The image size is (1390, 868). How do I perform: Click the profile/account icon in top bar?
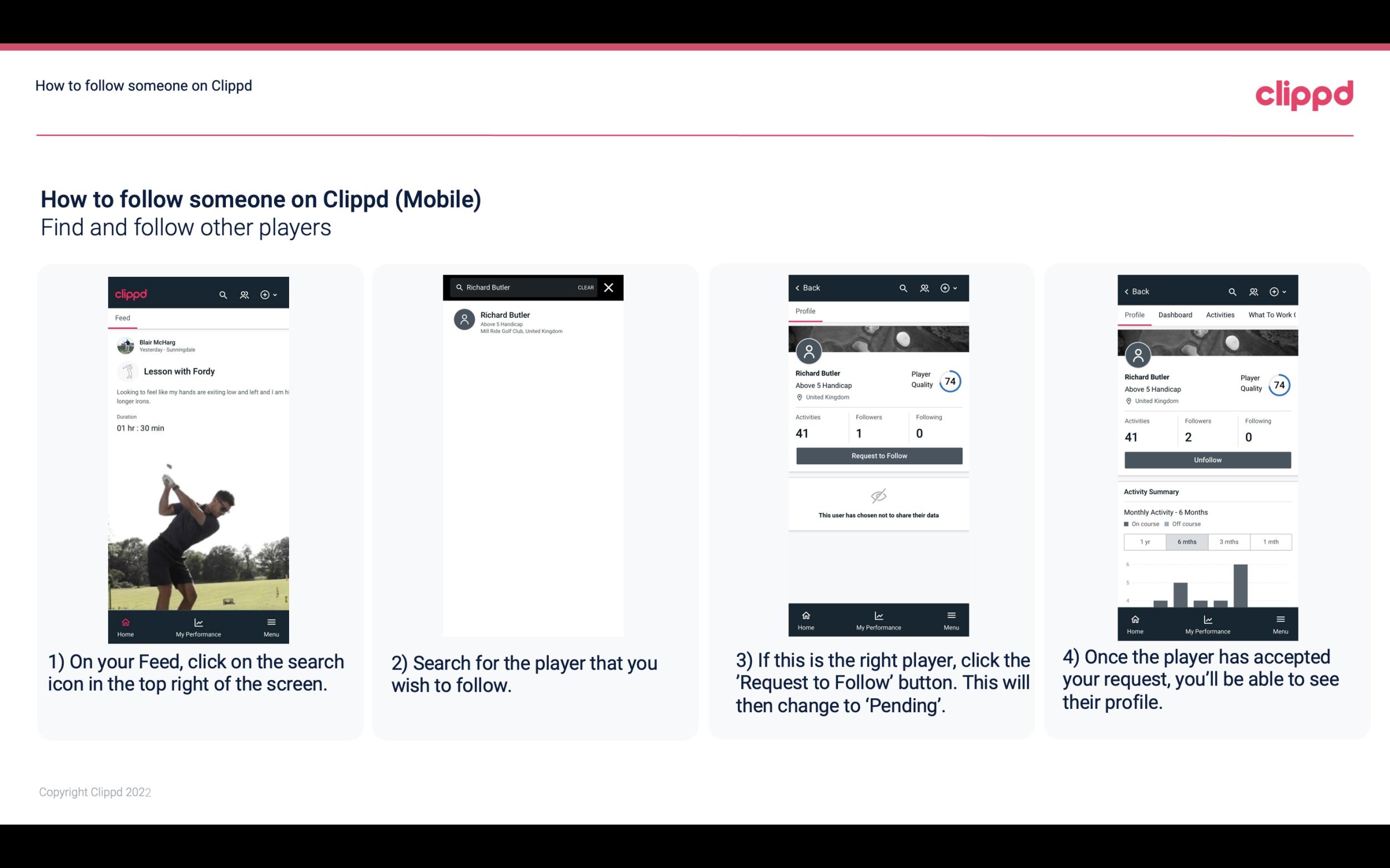coord(243,294)
